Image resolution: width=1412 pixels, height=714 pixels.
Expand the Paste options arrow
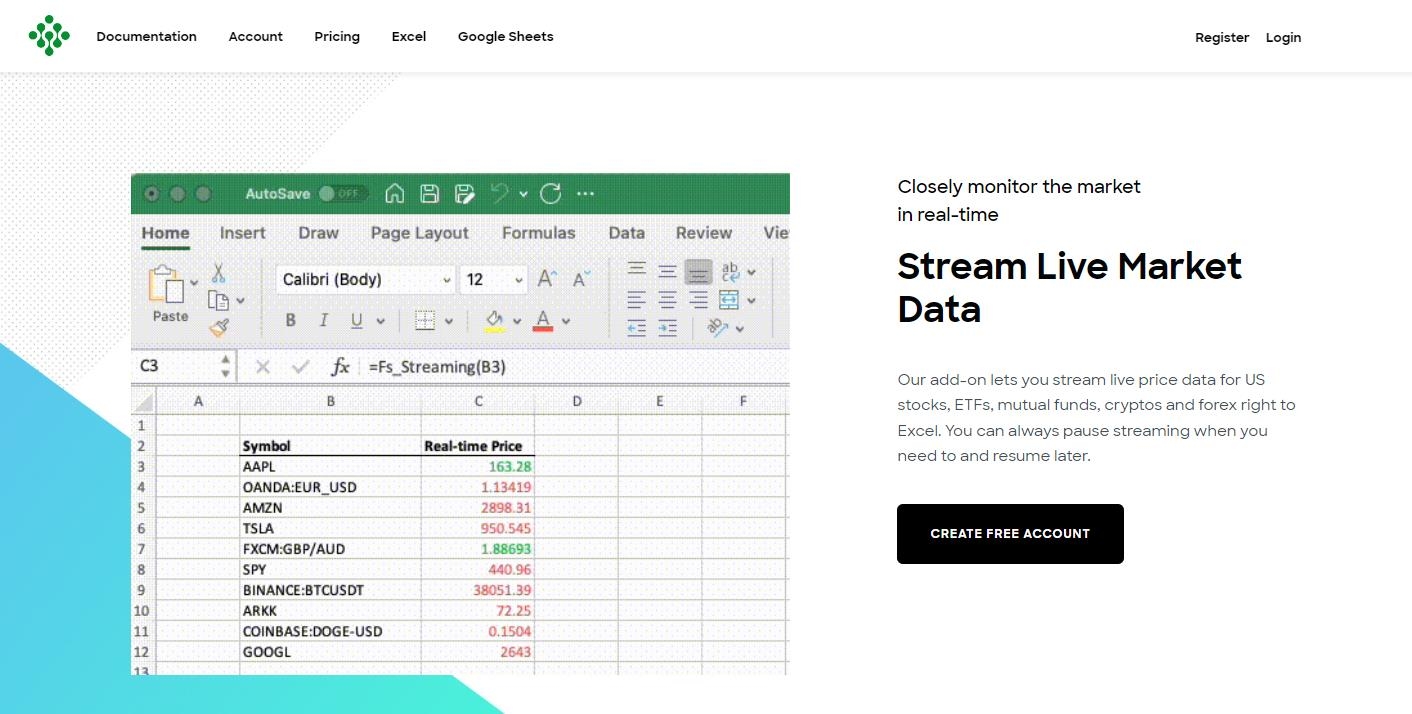point(194,282)
